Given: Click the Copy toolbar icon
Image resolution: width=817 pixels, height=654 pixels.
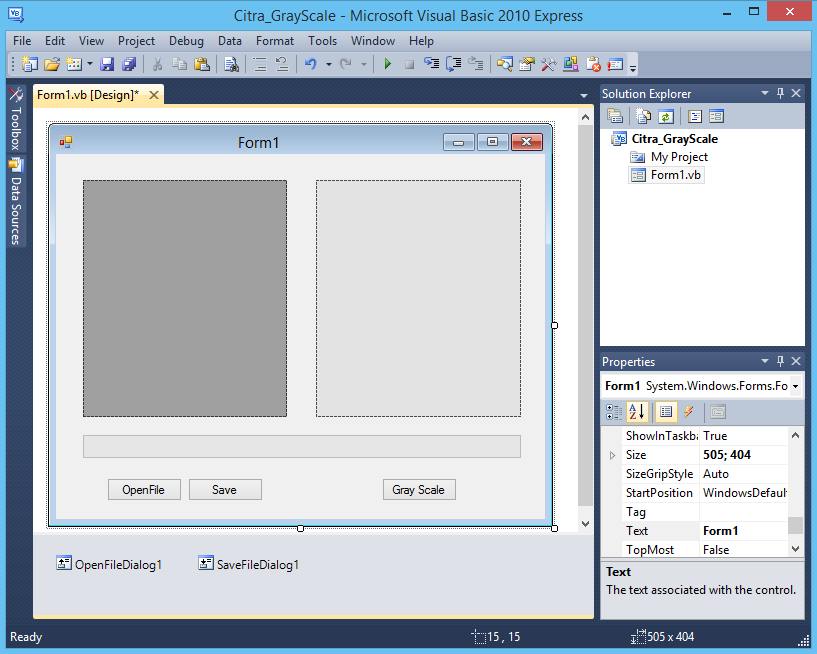Looking at the screenshot, I should coord(180,64).
